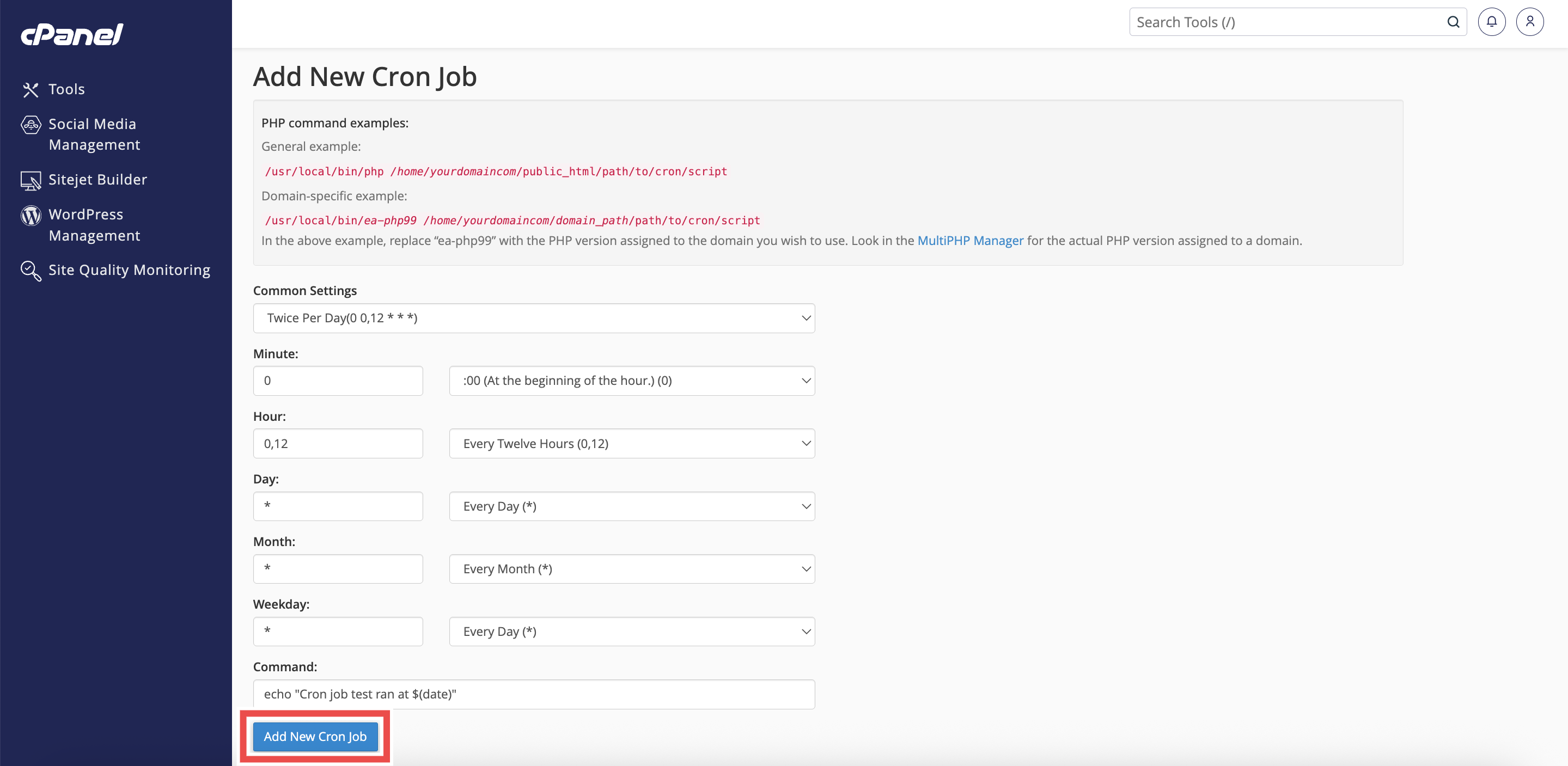Click the search magnifier icon
This screenshot has height=766, width=1568.
[x=1453, y=22]
